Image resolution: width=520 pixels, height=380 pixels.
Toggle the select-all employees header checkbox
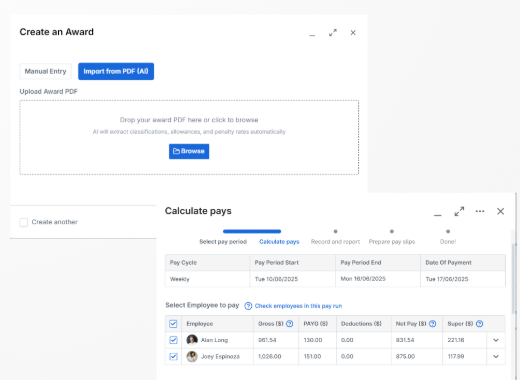point(173,324)
